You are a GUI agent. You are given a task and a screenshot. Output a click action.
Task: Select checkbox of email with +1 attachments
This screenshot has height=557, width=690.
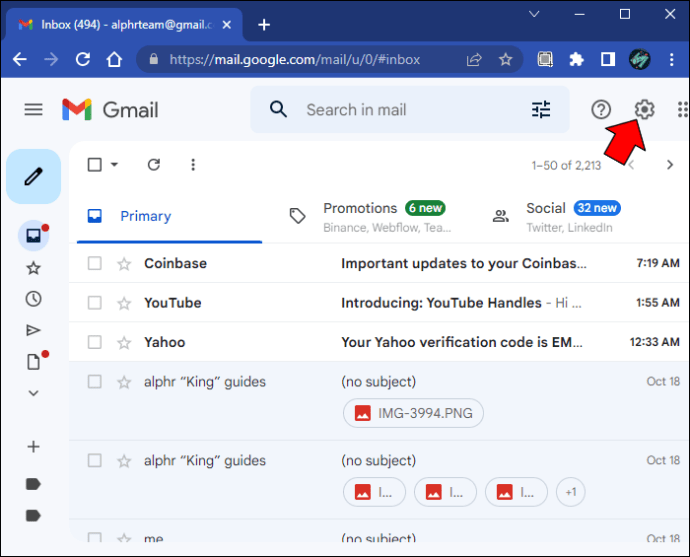tap(95, 461)
